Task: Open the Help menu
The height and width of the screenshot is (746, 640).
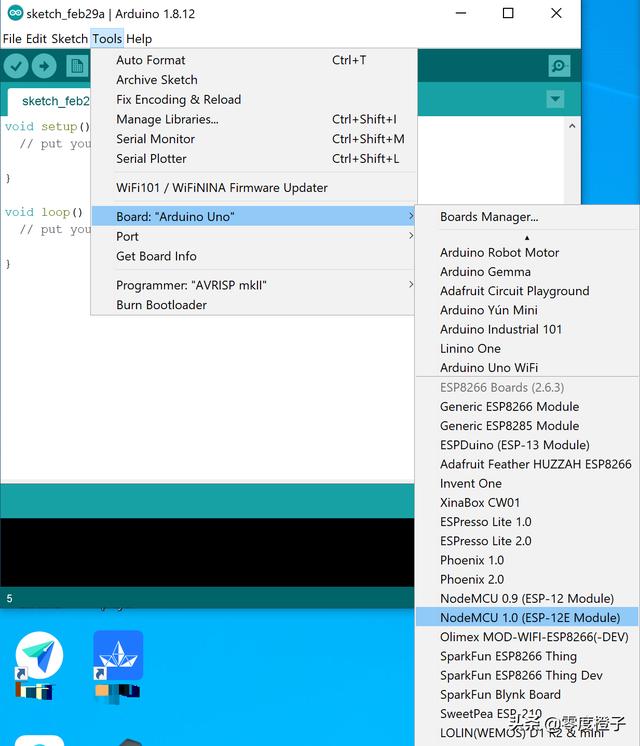Action: 139,39
